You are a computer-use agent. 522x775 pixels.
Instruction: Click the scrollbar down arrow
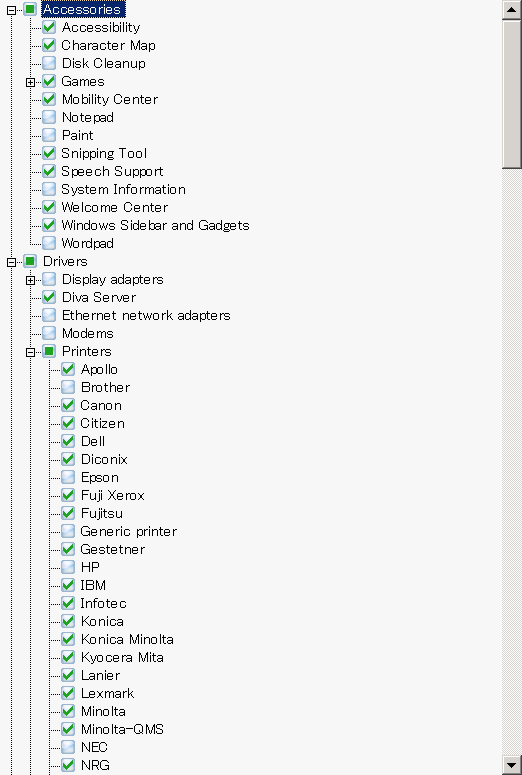(512, 765)
